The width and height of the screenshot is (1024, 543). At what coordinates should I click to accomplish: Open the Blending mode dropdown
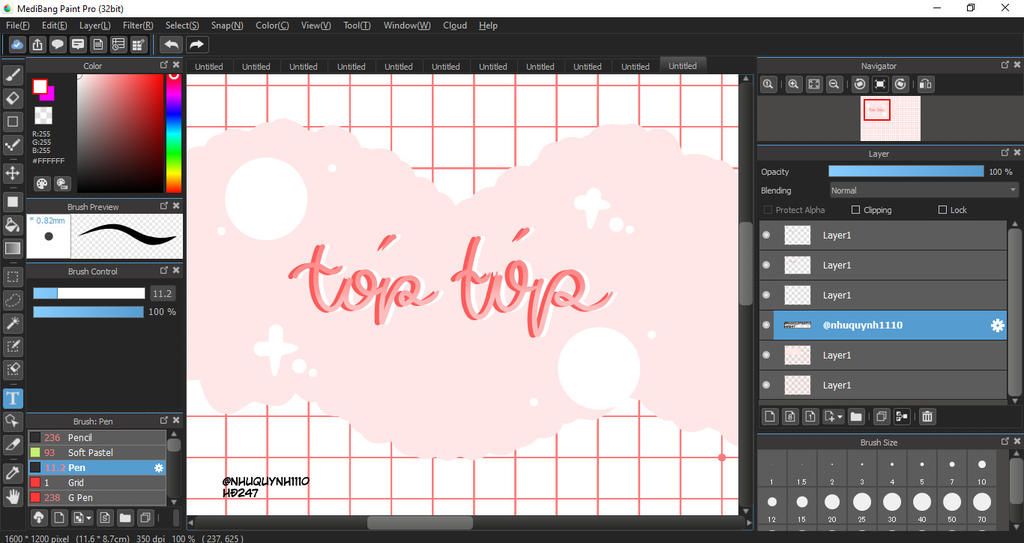(x=923, y=191)
